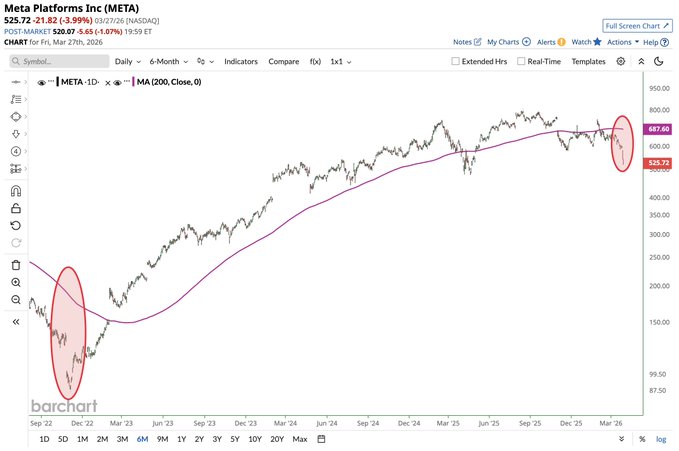Switch to dark mode moon icon
This screenshot has height=451, width=679.
tap(659, 61)
